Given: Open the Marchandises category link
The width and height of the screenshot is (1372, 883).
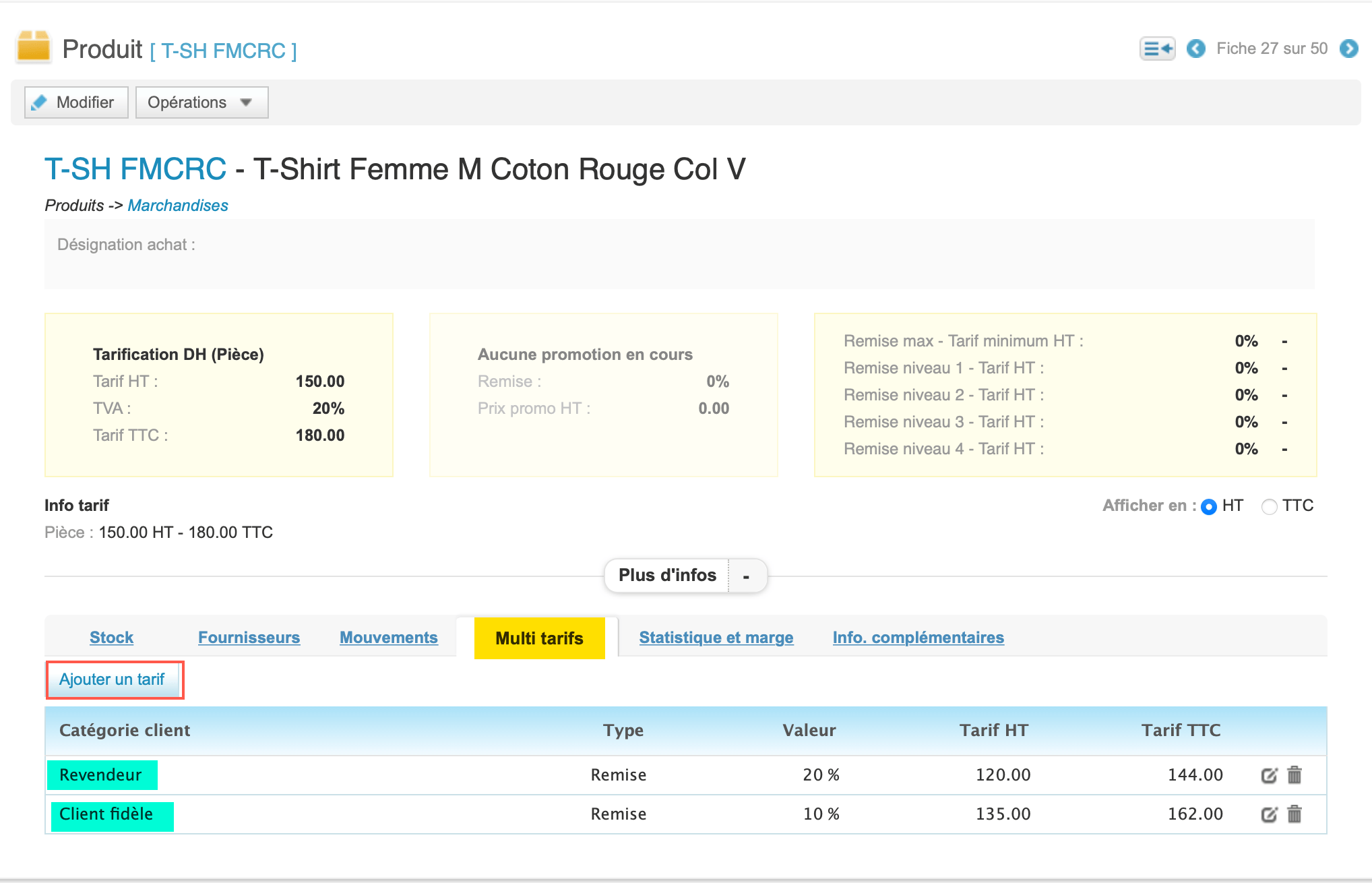Looking at the screenshot, I should [x=177, y=205].
